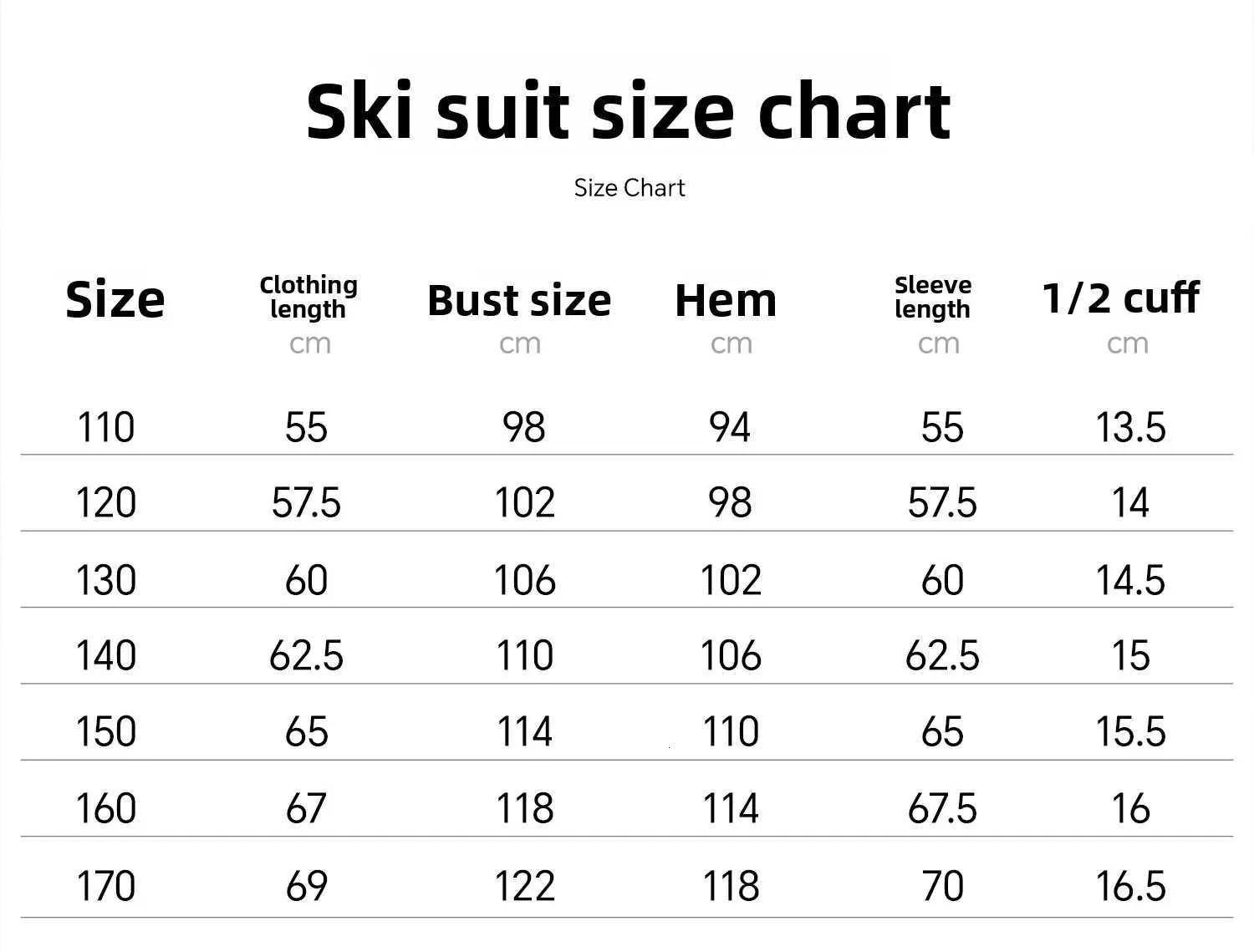Click size 120 row label
The image size is (1254, 952).
point(105,503)
